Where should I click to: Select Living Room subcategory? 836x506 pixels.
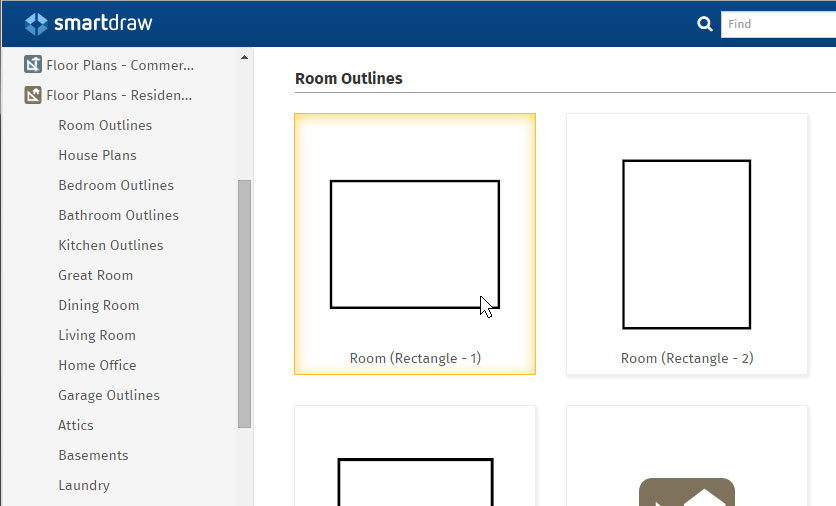[x=97, y=335]
